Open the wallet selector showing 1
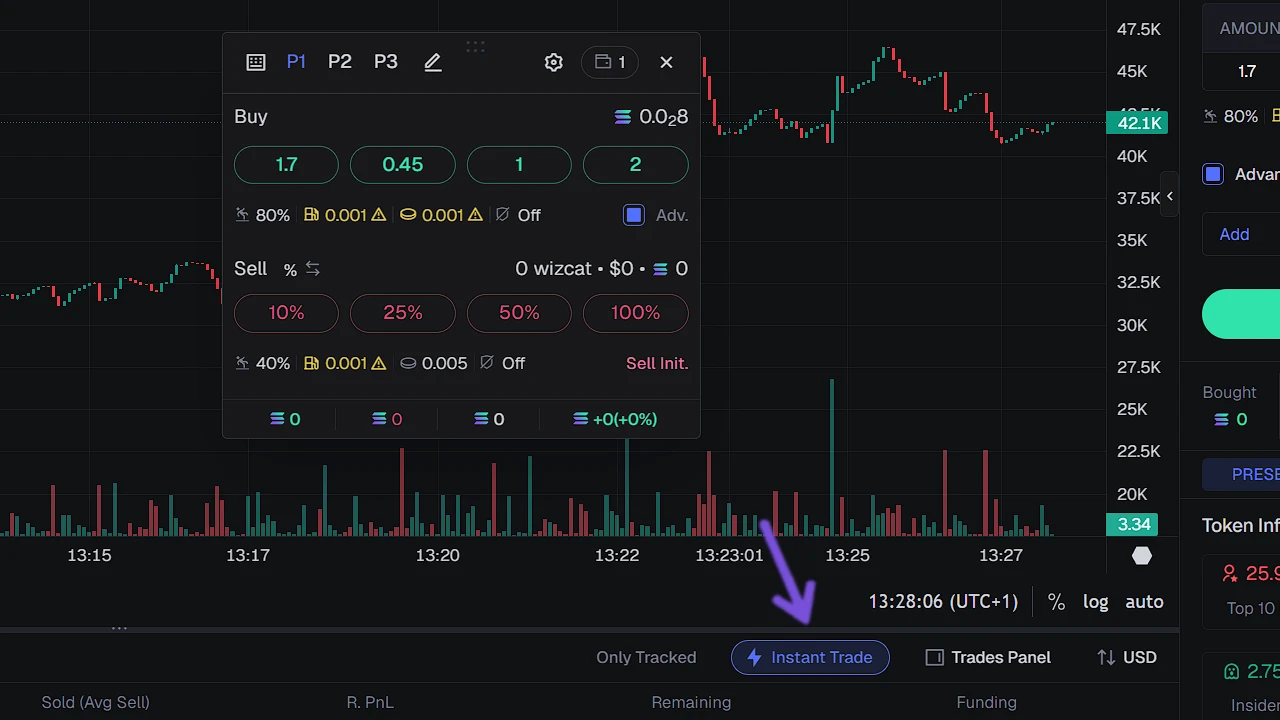1280x720 pixels. coord(609,62)
